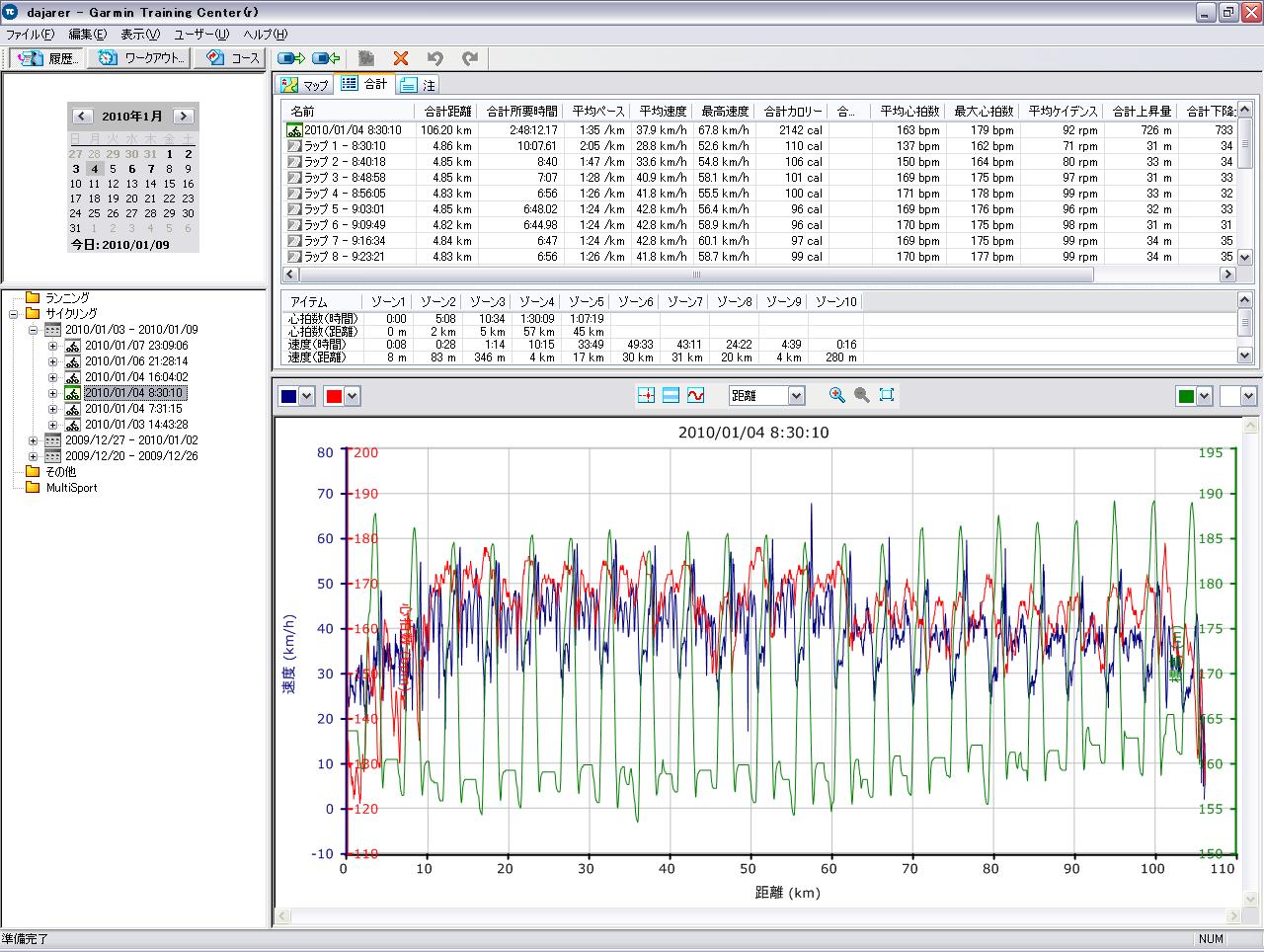Open the 編集(E) menu
This screenshot has width=1264, height=952.
tap(87, 35)
